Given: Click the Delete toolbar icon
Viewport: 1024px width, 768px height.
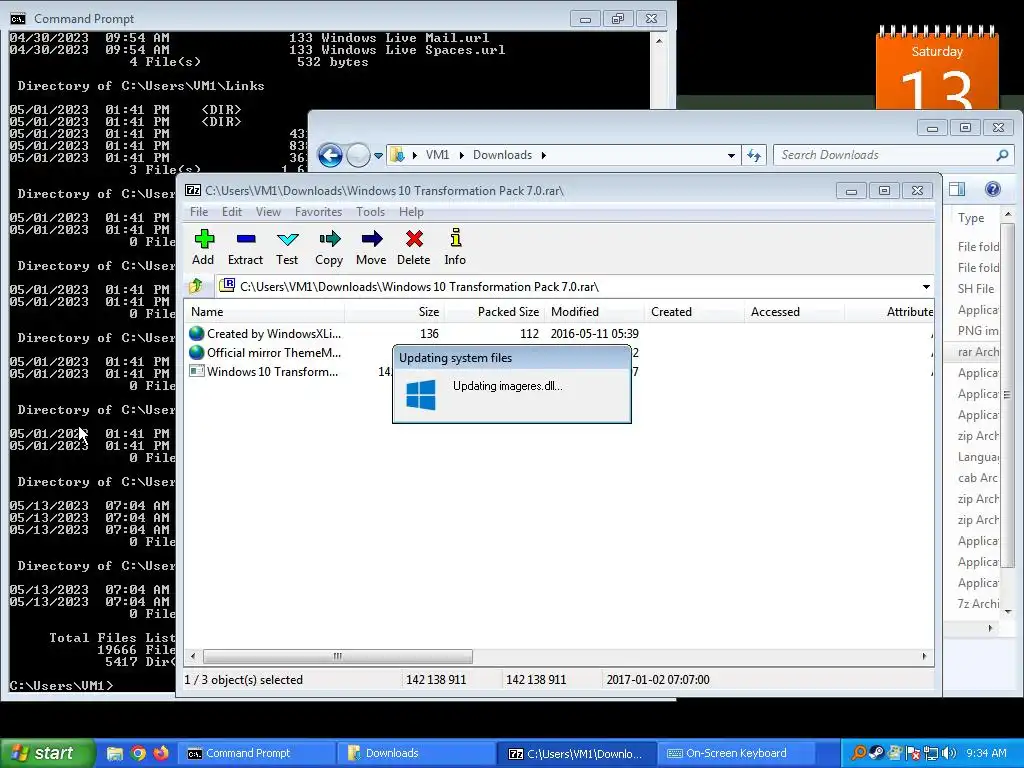Looking at the screenshot, I should [414, 239].
